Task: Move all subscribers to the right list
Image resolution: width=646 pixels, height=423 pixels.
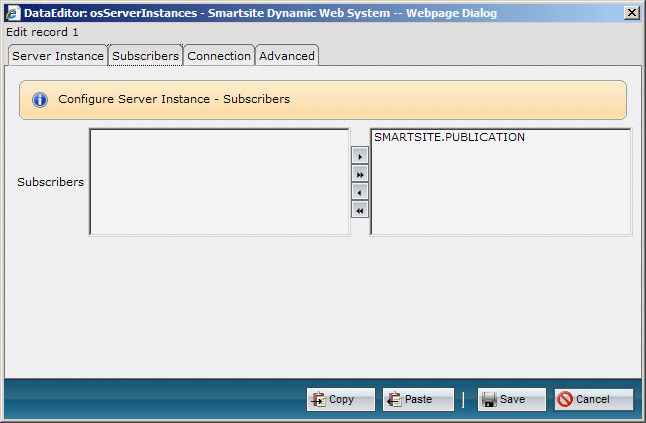Action: pyautogui.click(x=360, y=175)
